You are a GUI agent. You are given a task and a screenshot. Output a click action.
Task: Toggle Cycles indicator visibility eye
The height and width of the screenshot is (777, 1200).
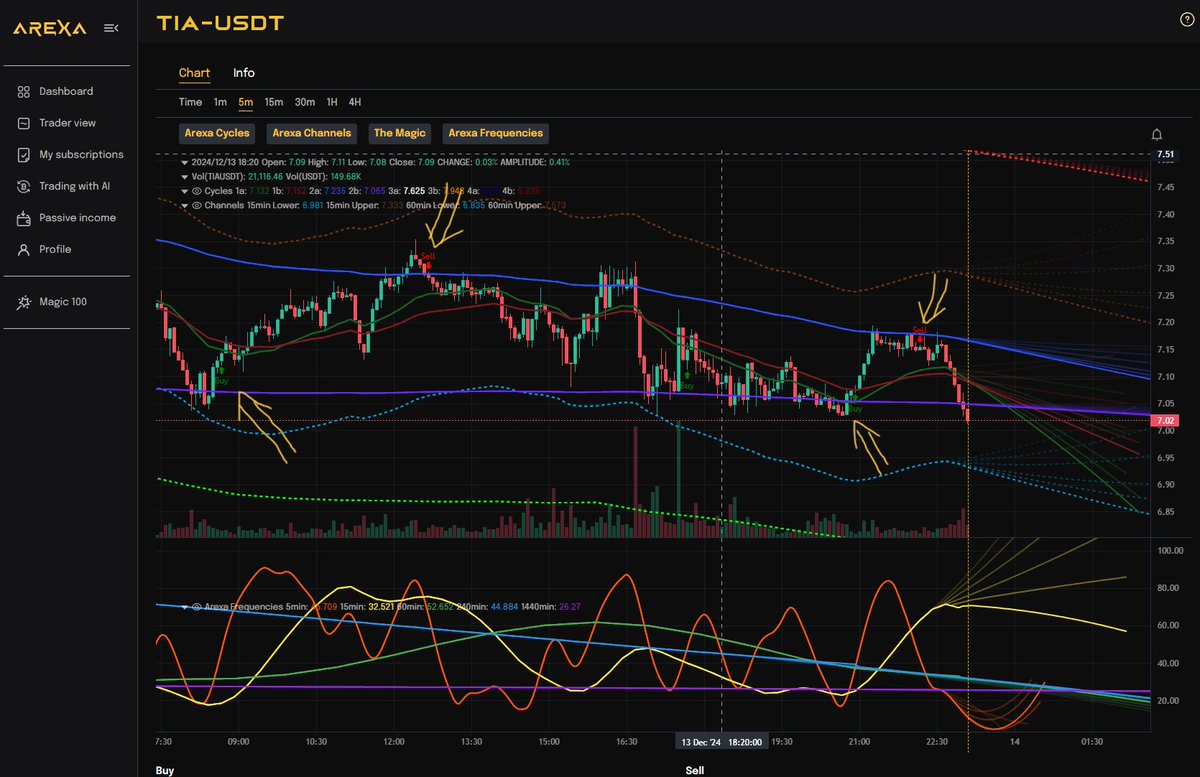[197, 190]
